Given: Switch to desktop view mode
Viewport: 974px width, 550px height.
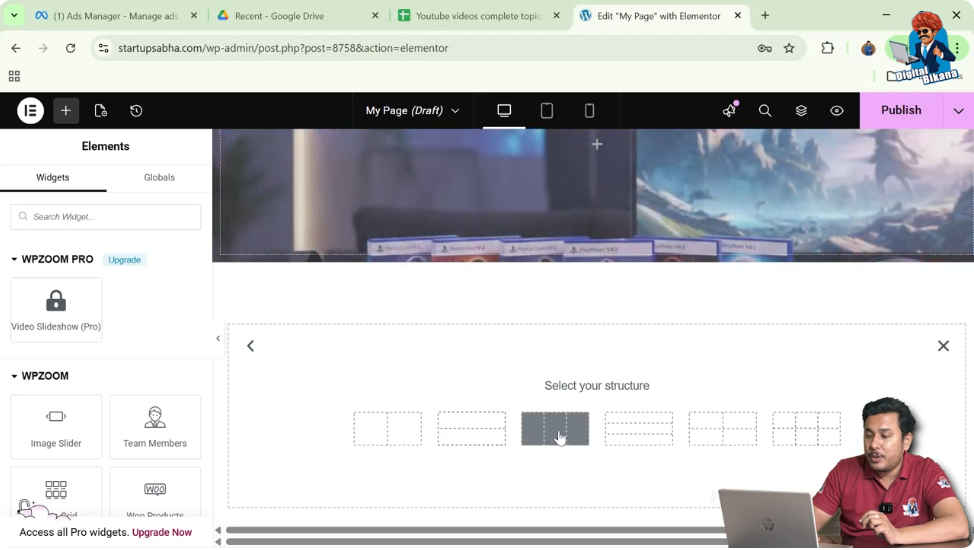Looking at the screenshot, I should click(x=504, y=111).
